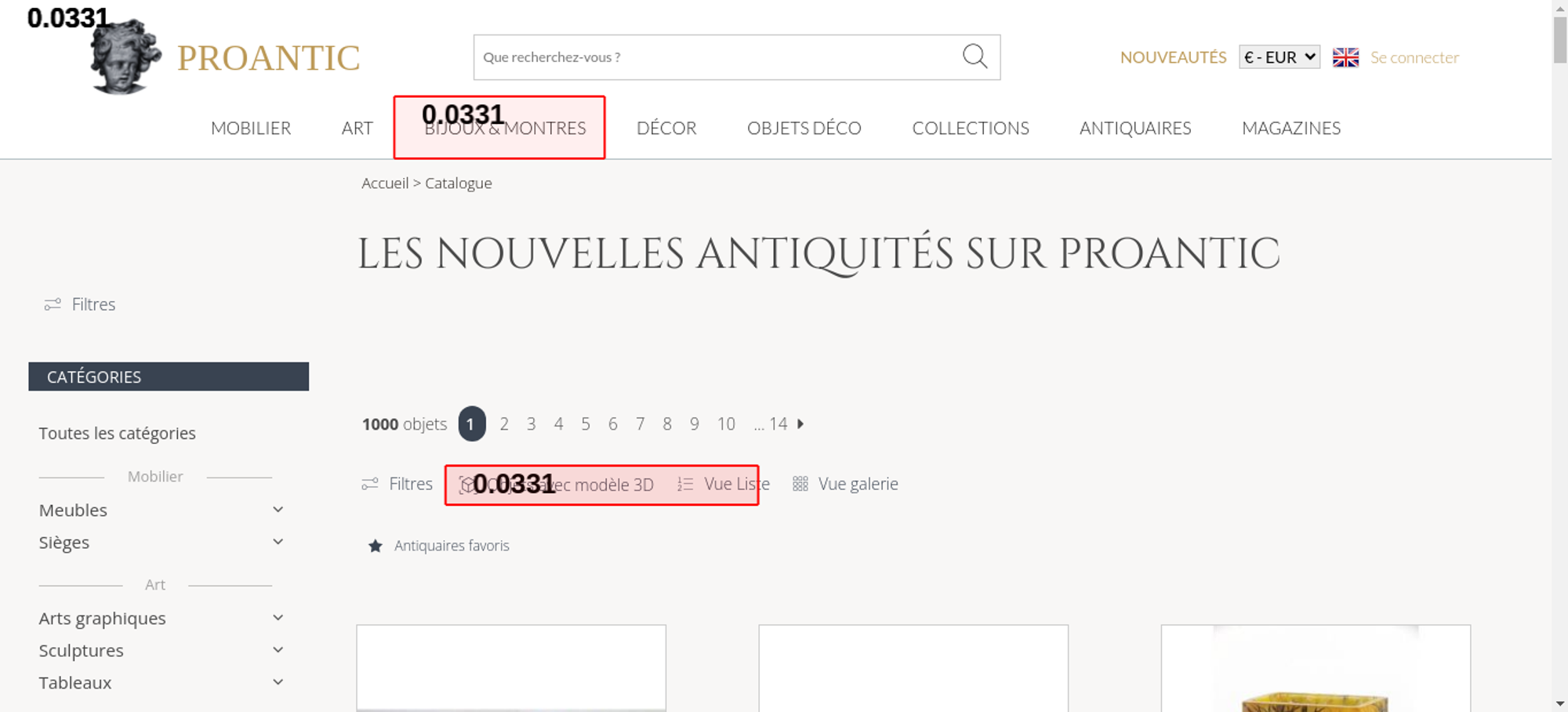Click the Se connecter link
The height and width of the screenshot is (712, 1568).
click(1414, 57)
